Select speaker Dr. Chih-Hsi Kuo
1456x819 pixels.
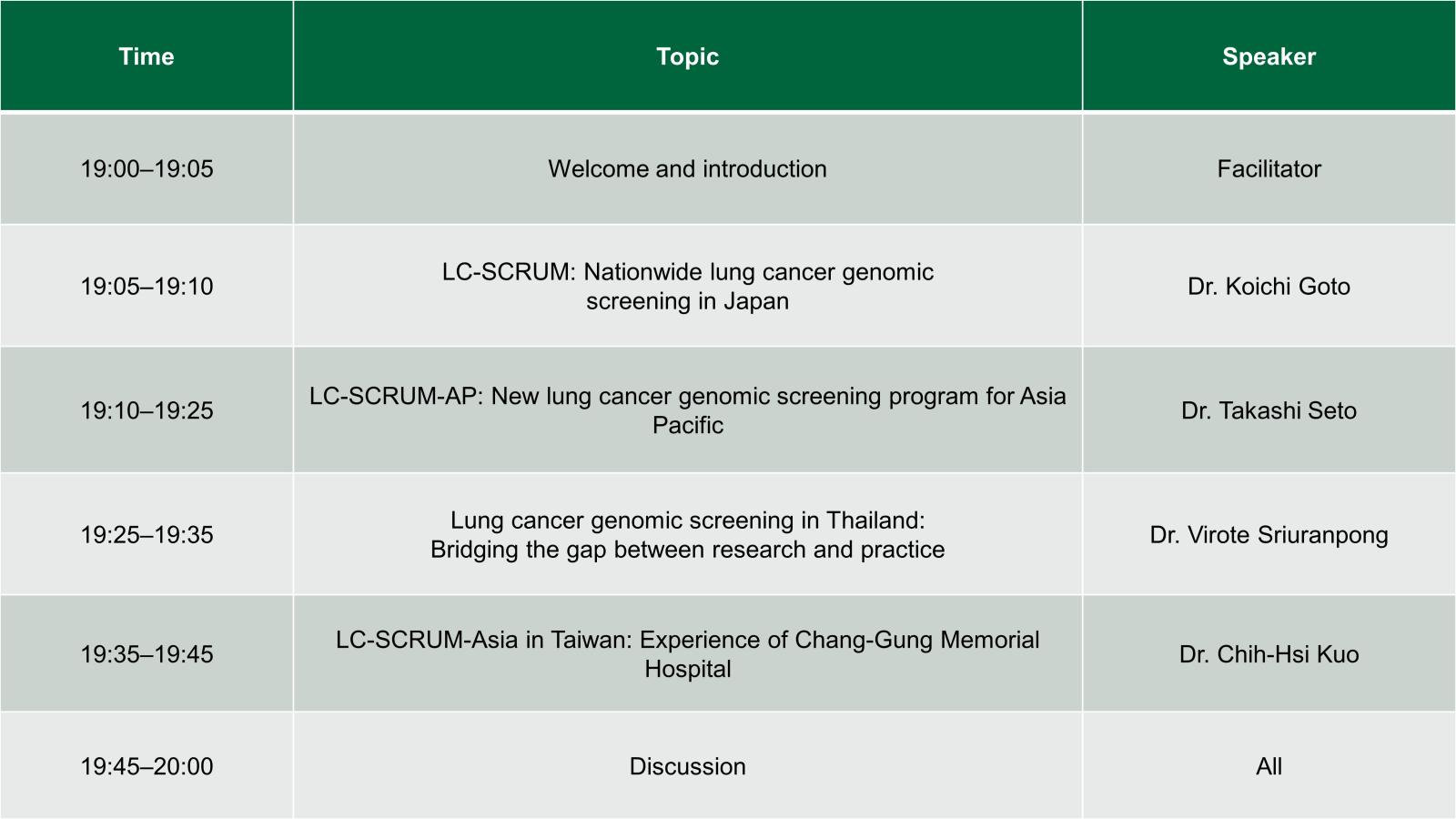(x=1269, y=653)
